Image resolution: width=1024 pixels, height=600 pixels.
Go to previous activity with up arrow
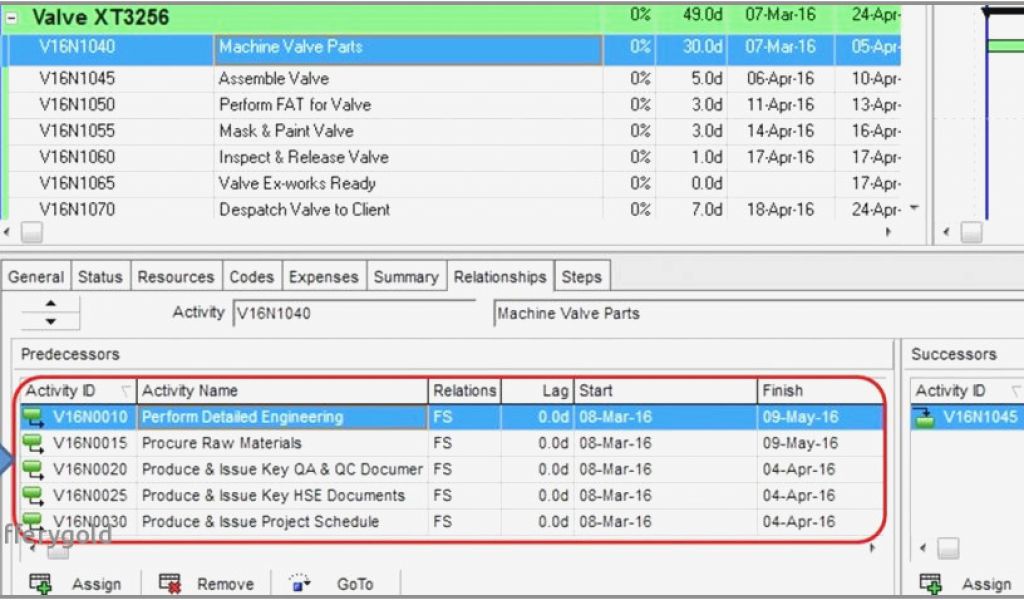pos(51,305)
